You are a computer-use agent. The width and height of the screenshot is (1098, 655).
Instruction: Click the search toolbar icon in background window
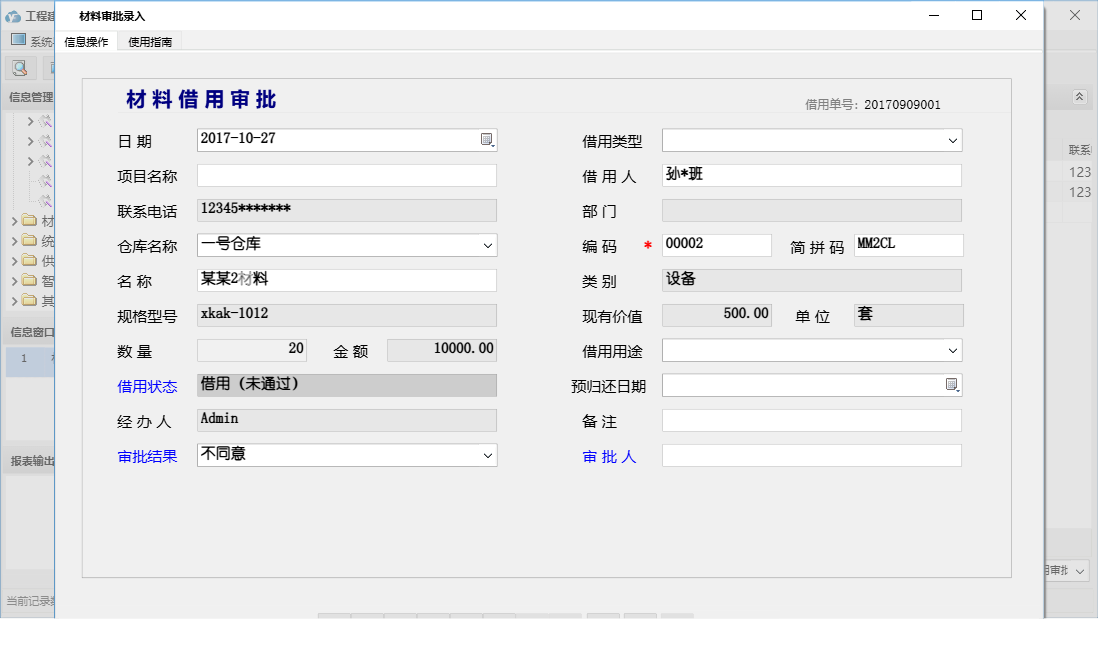click(x=20, y=68)
